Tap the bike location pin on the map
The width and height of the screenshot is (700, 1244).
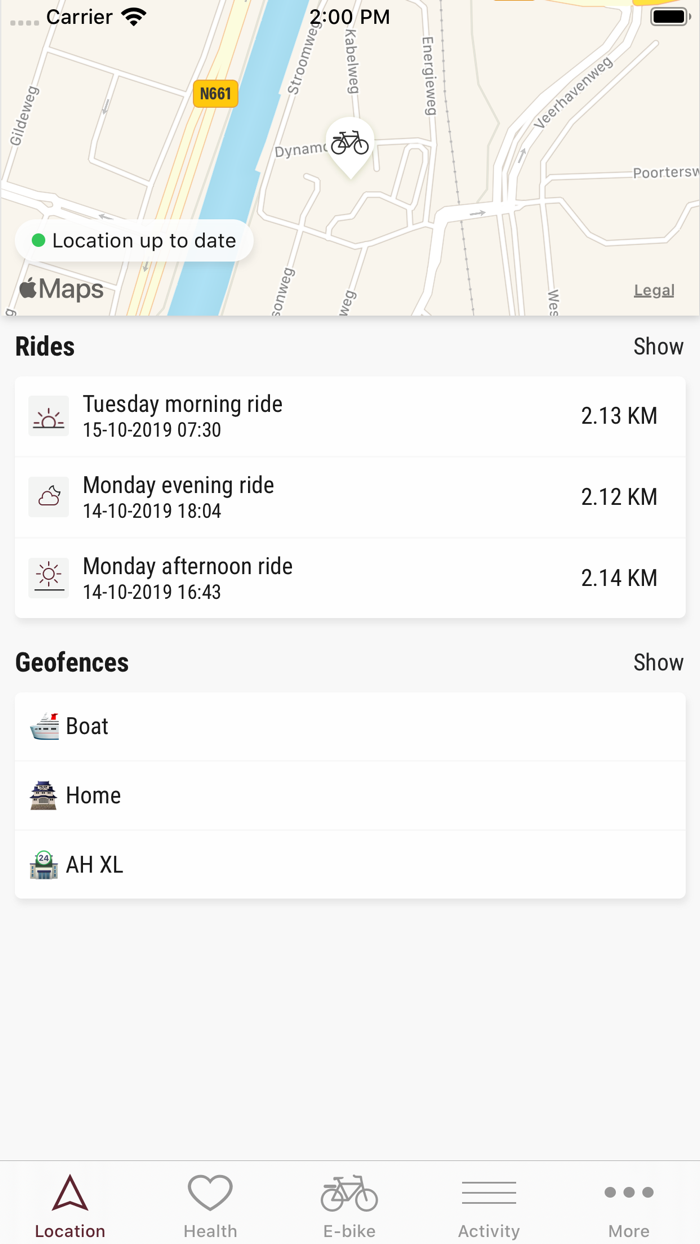click(x=349, y=140)
